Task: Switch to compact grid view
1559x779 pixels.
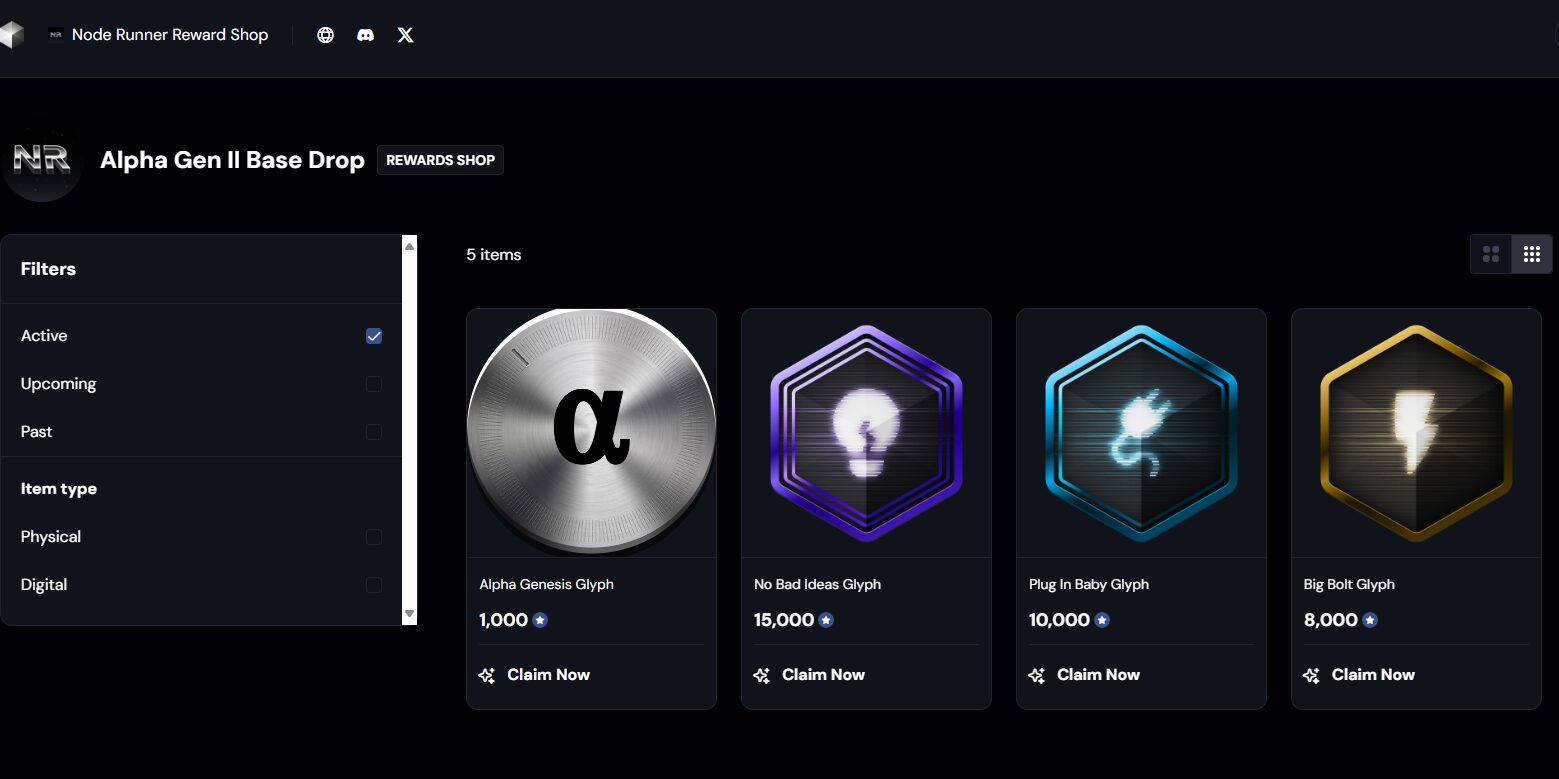Action: coord(1531,254)
